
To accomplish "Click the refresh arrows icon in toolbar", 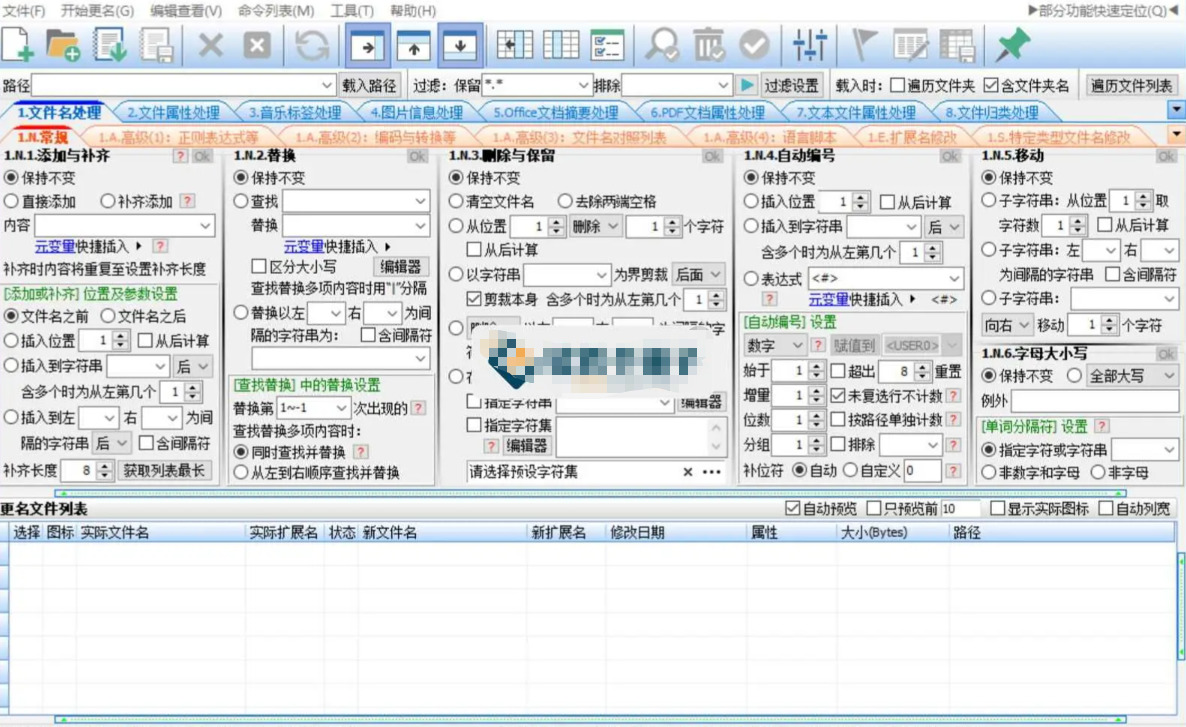I will (x=311, y=45).
